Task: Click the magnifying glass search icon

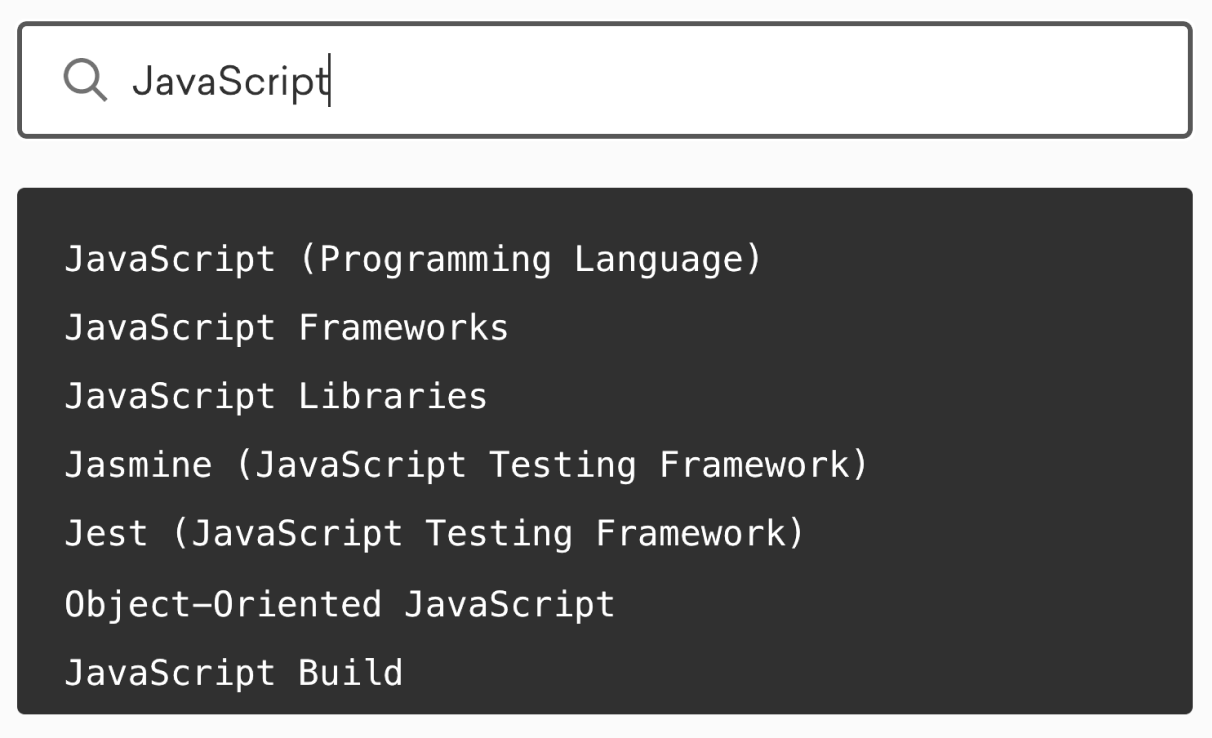Action: coord(85,79)
